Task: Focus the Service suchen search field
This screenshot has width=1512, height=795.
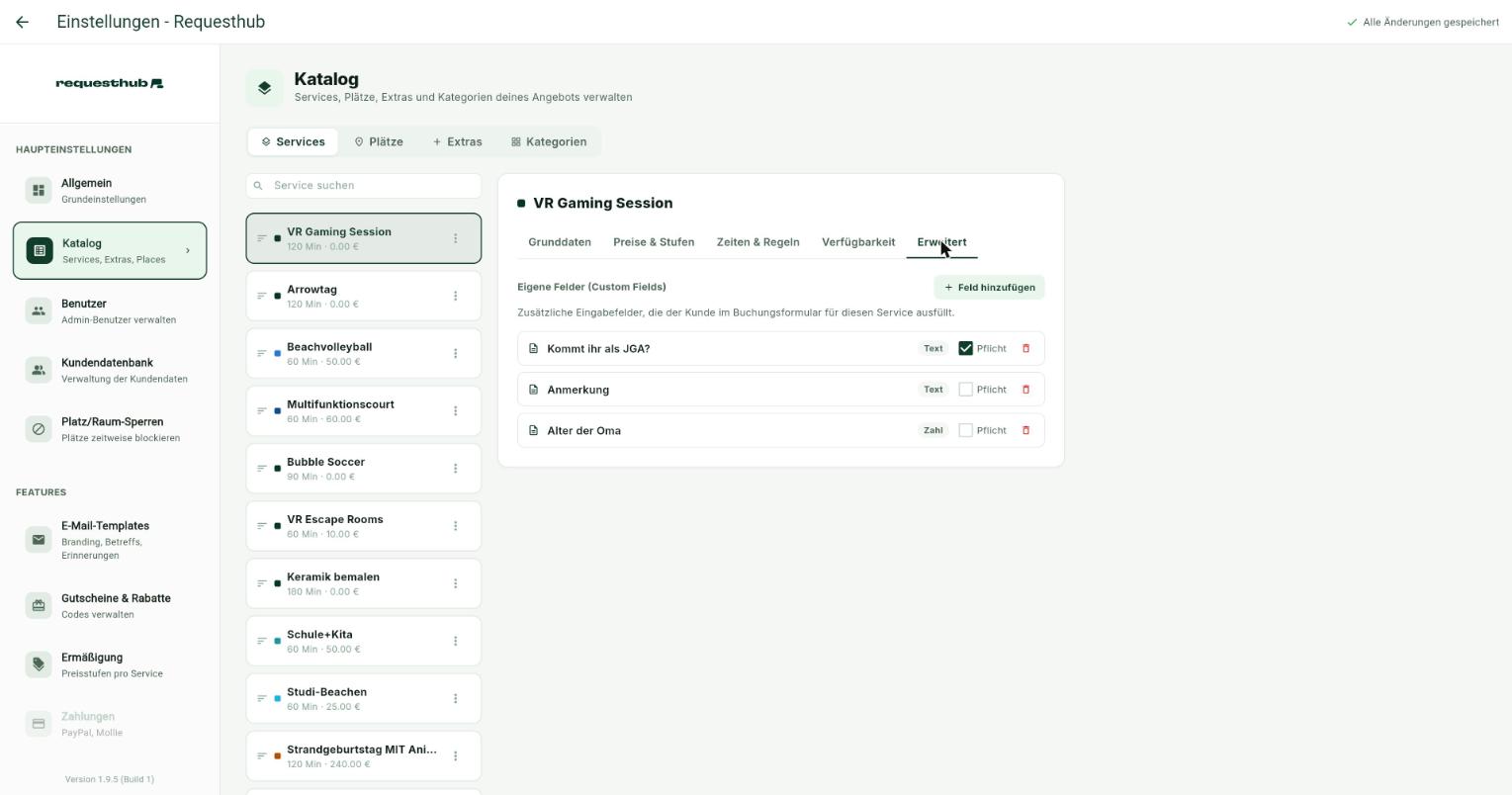Action: point(364,185)
